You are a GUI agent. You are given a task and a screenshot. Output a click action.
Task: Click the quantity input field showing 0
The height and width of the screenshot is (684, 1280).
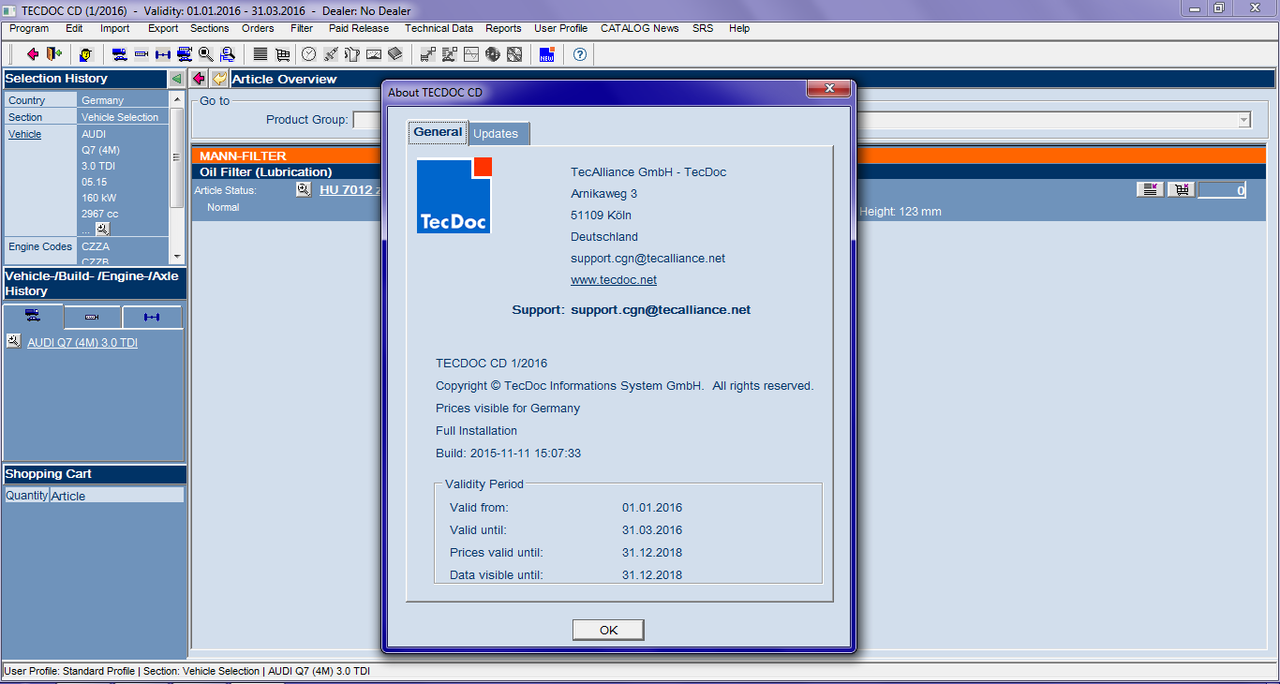point(1222,190)
